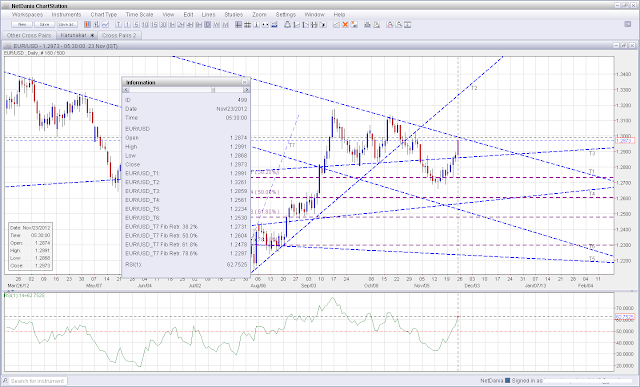Open the Edit menu

188,14
